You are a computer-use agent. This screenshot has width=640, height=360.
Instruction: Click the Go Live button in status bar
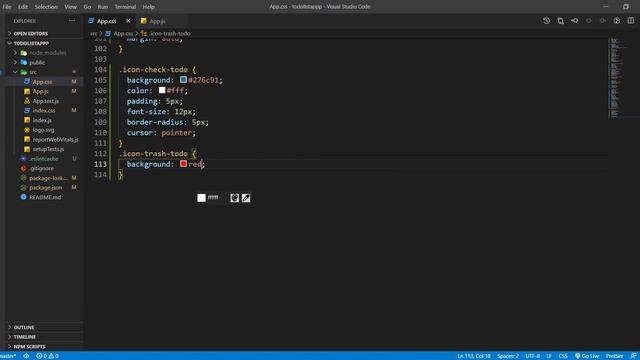(587, 356)
